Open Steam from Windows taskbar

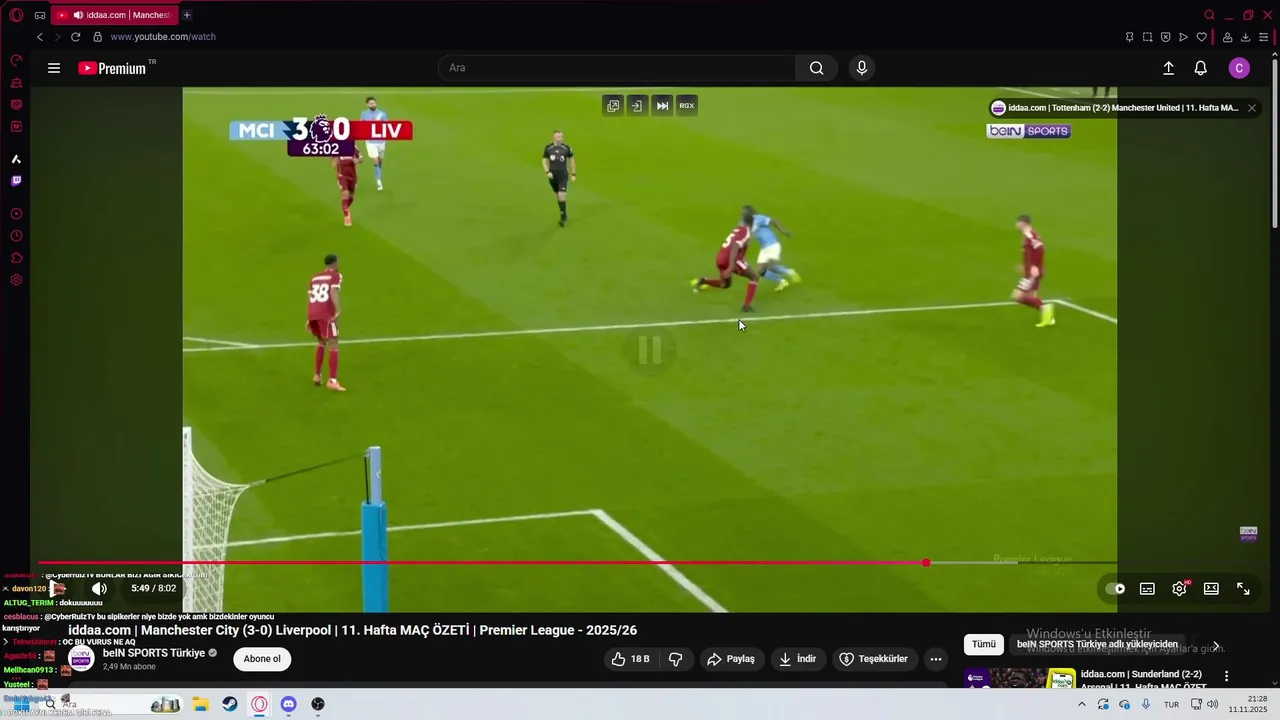point(230,704)
